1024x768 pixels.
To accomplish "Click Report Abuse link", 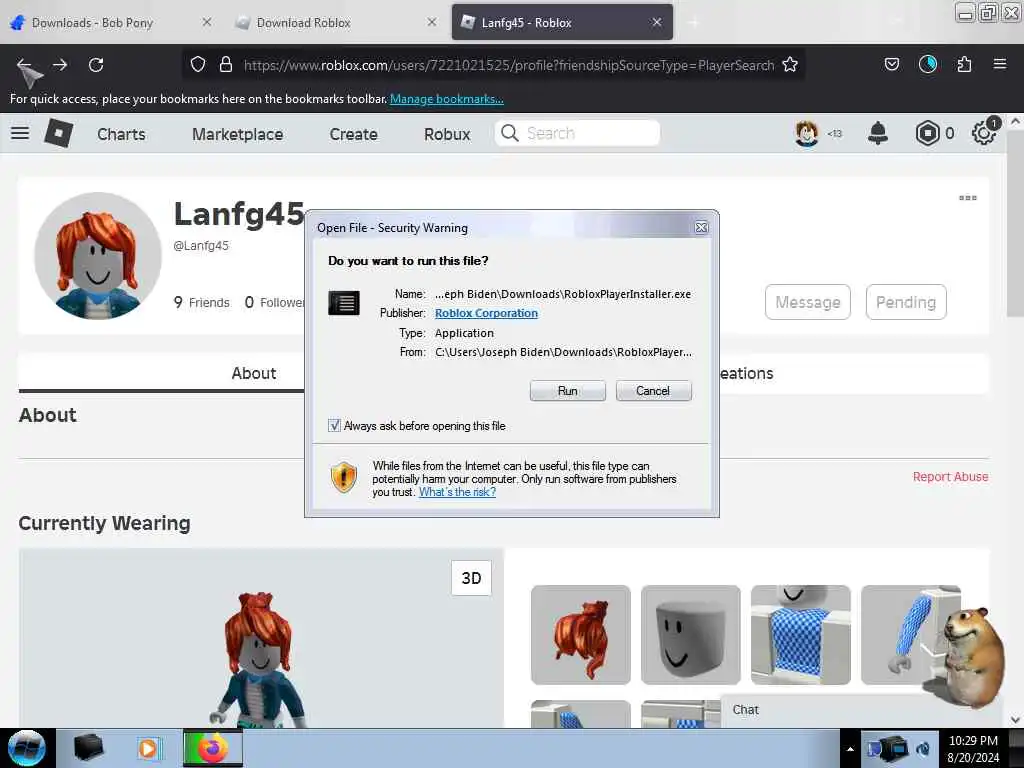I will [950, 477].
